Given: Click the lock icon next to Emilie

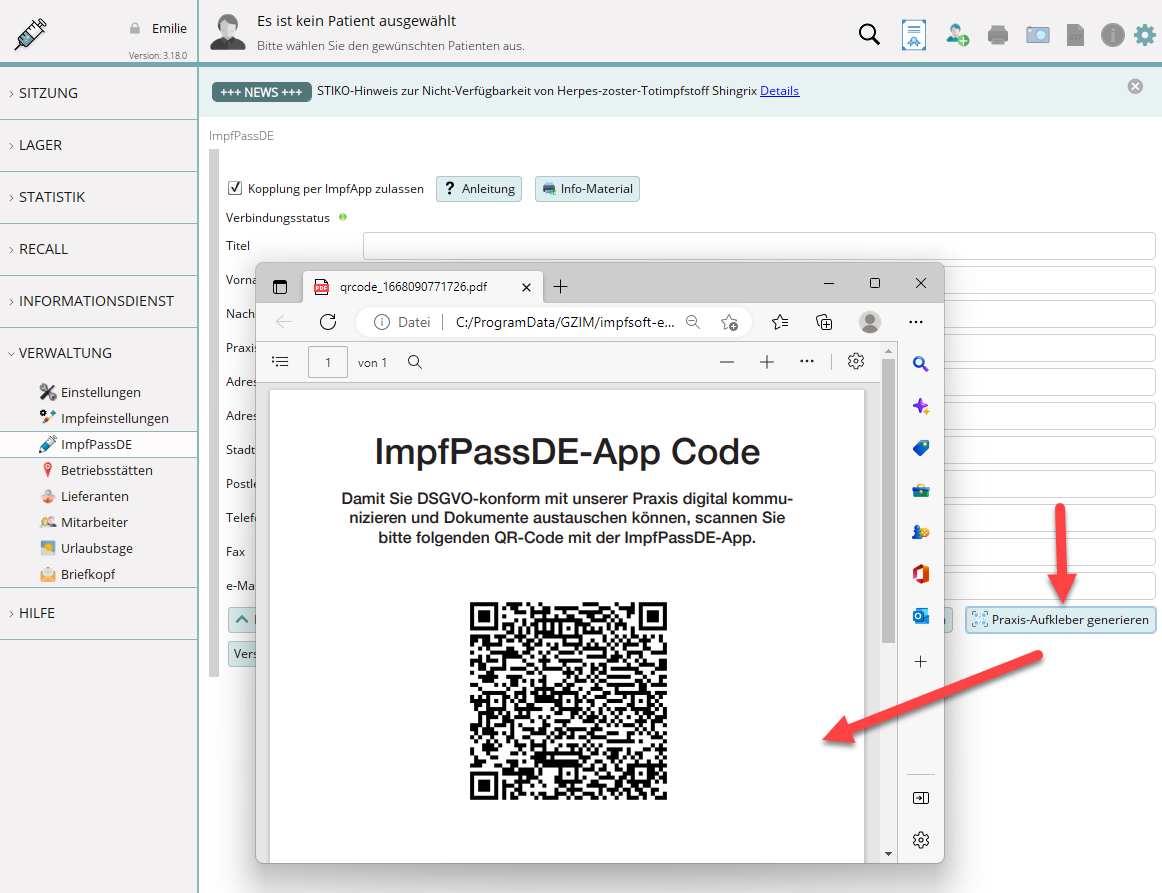Looking at the screenshot, I should click(x=135, y=28).
